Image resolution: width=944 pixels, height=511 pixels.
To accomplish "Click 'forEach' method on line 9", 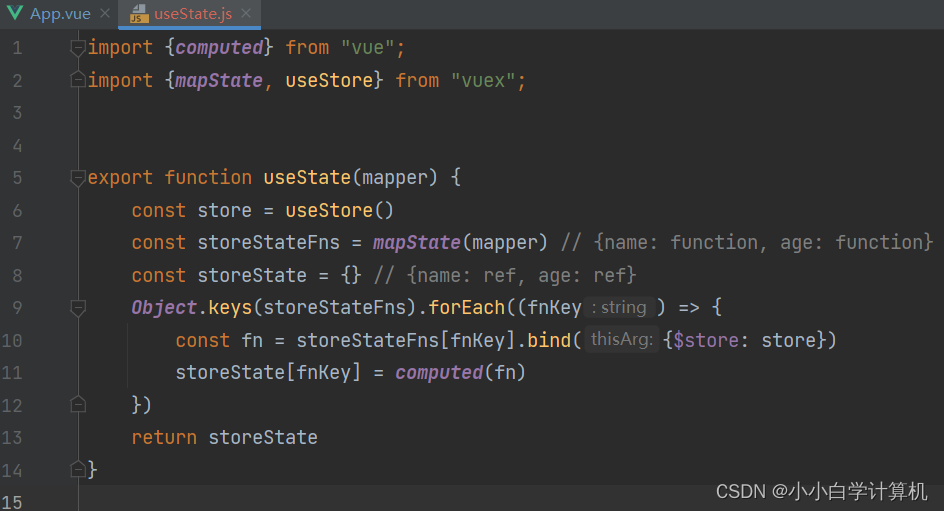I will pos(467,308).
